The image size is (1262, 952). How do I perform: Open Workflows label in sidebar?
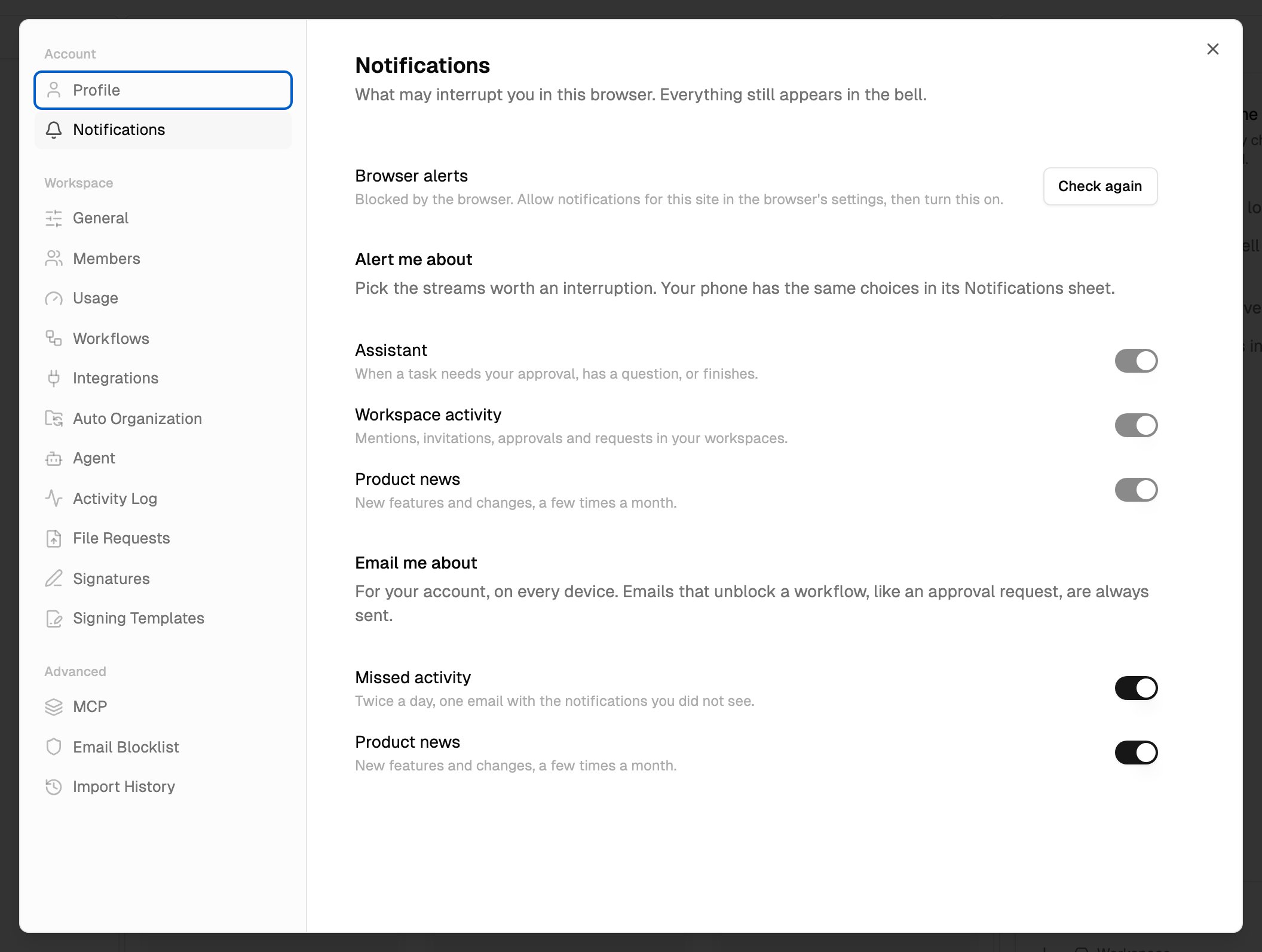pos(111,339)
